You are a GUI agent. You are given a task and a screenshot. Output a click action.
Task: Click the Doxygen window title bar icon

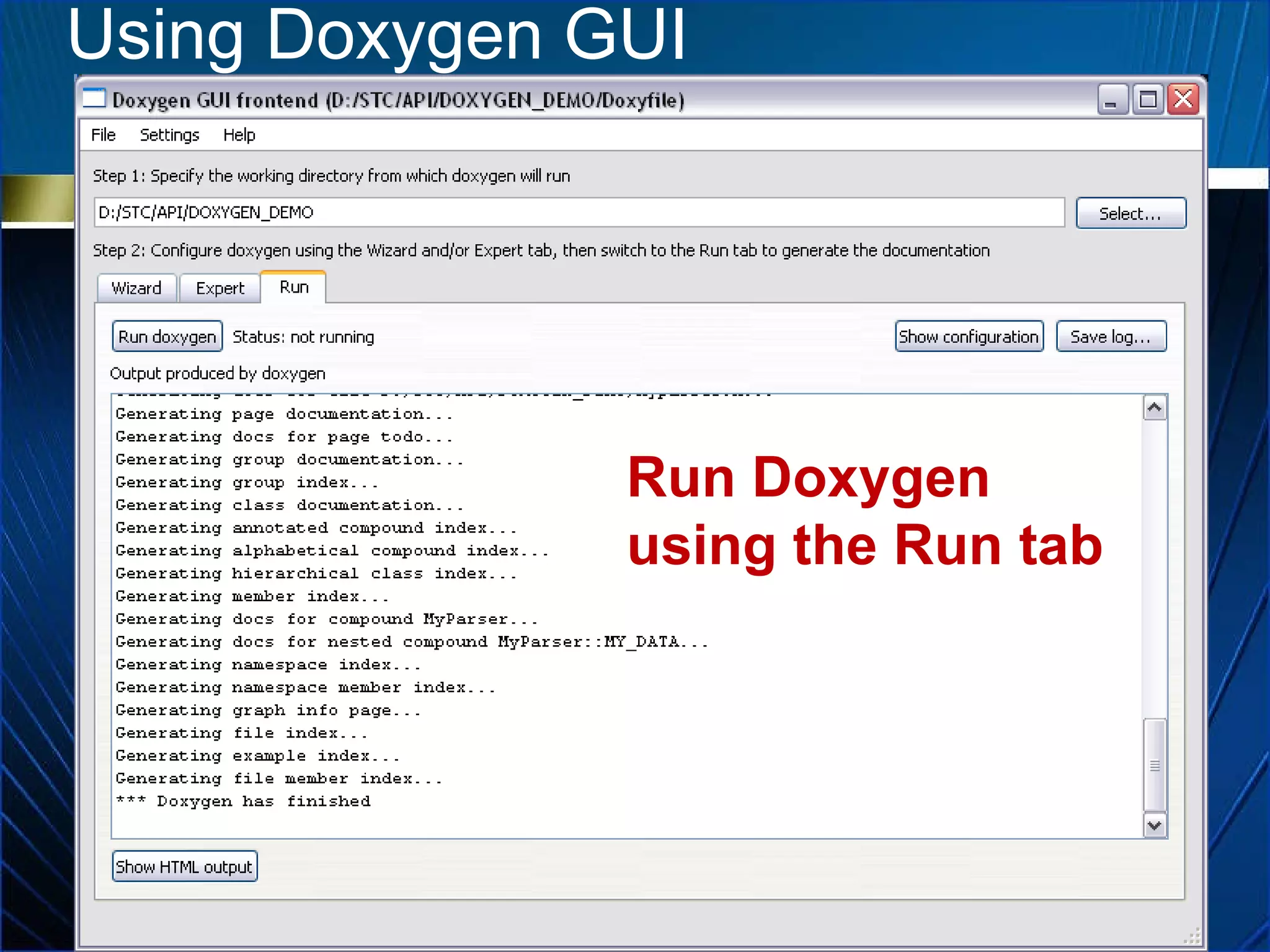pos(94,99)
